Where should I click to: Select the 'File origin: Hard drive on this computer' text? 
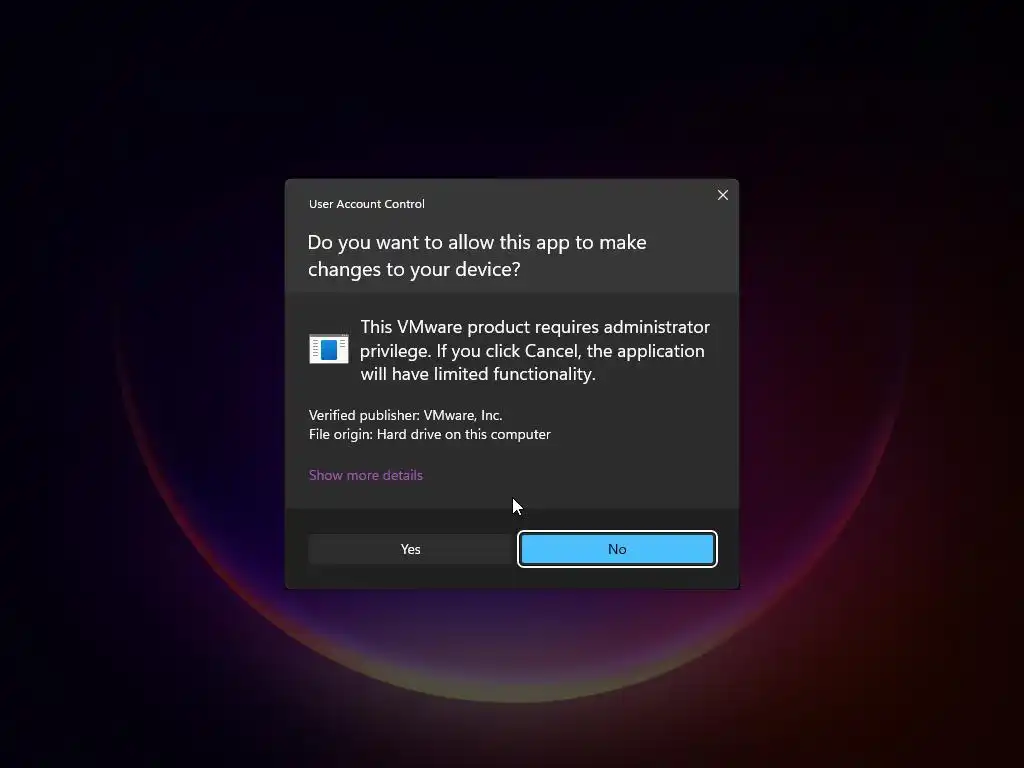point(430,434)
